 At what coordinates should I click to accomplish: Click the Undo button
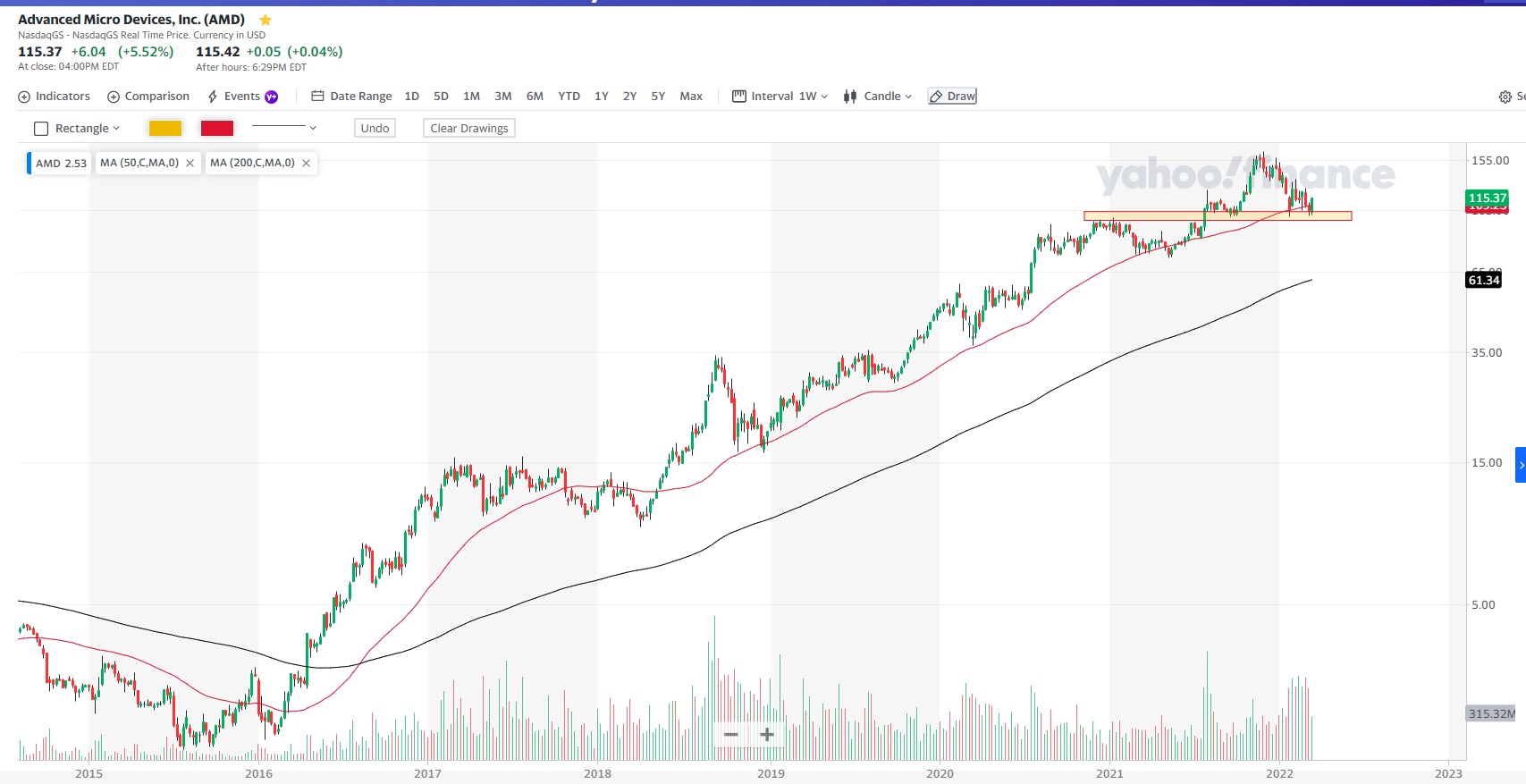tap(375, 129)
